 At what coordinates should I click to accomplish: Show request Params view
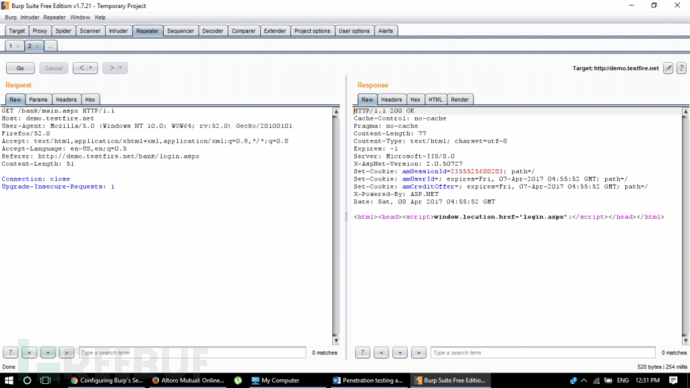click(38, 99)
